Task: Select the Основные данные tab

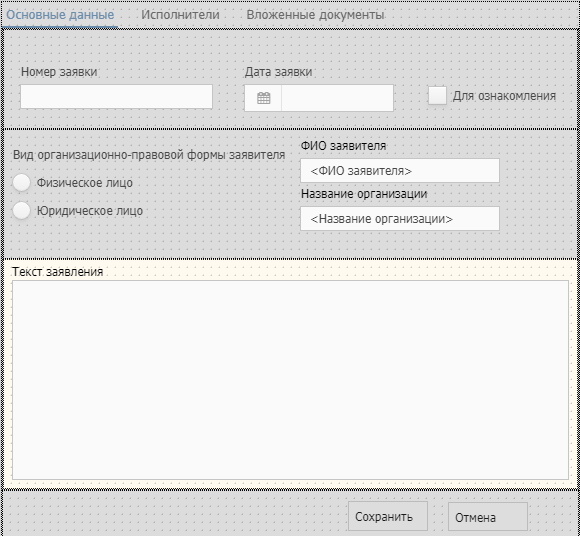Action: [60, 15]
